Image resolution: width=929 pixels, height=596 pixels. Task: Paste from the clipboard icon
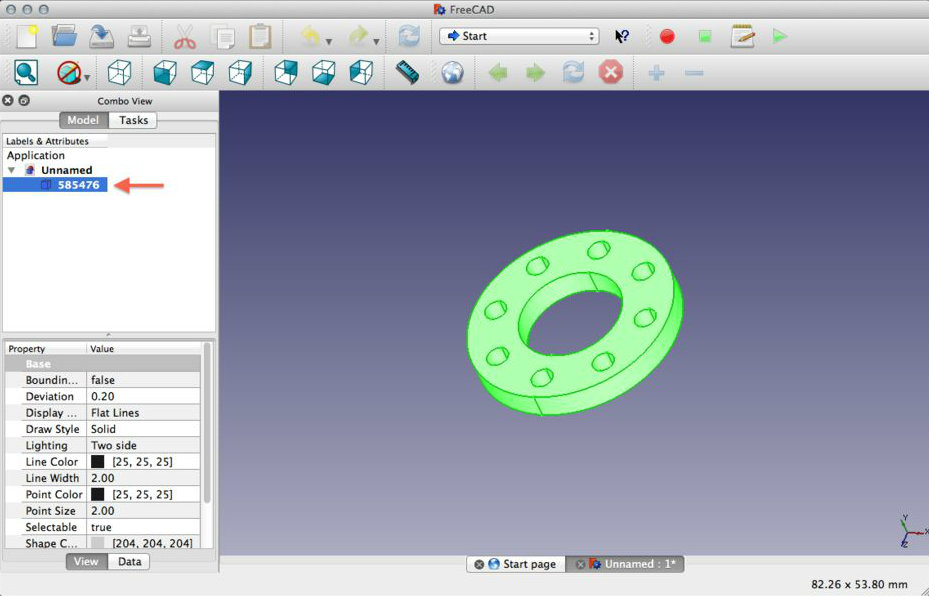tap(260, 37)
